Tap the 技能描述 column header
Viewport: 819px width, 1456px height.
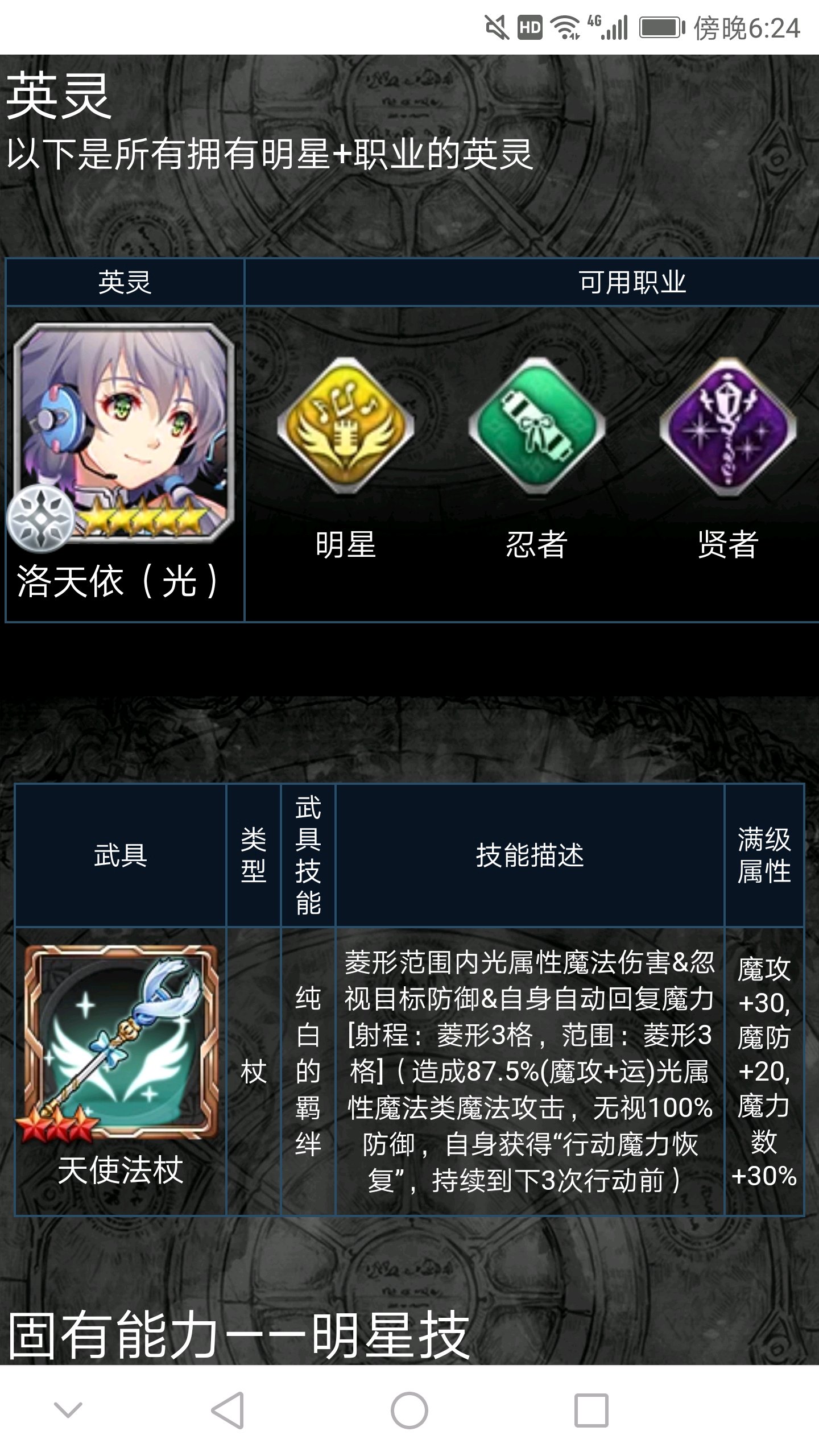tap(530, 855)
